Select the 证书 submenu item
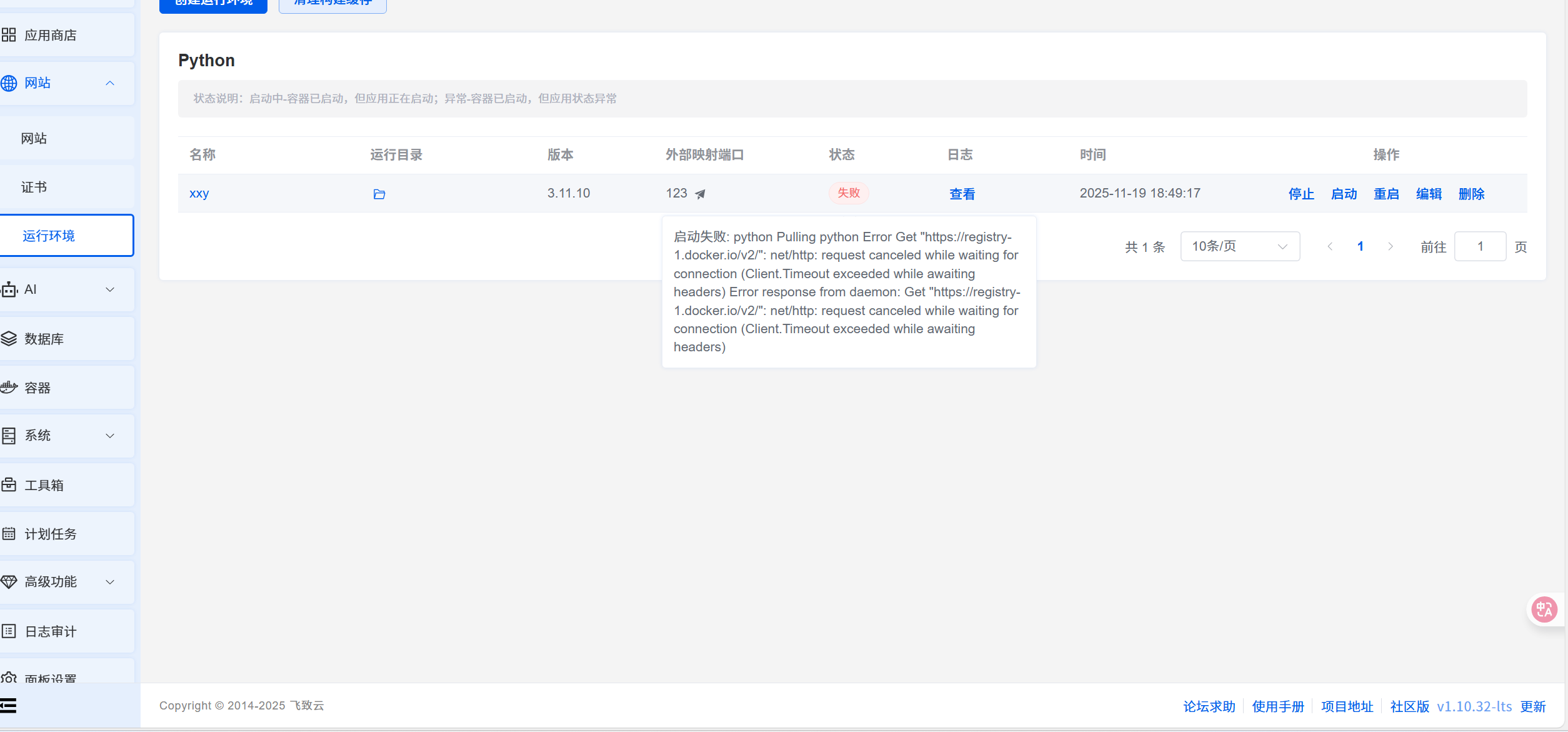The width and height of the screenshot is (1568, 732). (34, 187)
